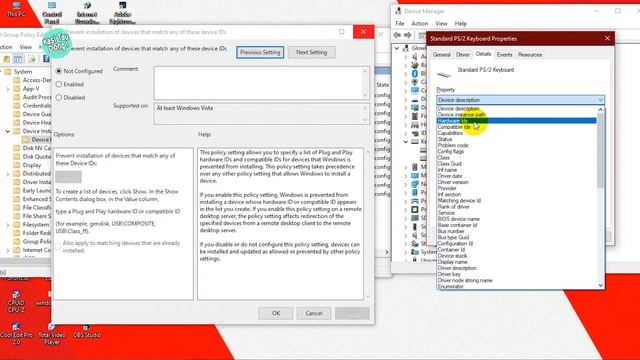The width and height of the screenshot is (640, 360).
Task: Select the Early Launch tree item
Action: pos(37,191)
